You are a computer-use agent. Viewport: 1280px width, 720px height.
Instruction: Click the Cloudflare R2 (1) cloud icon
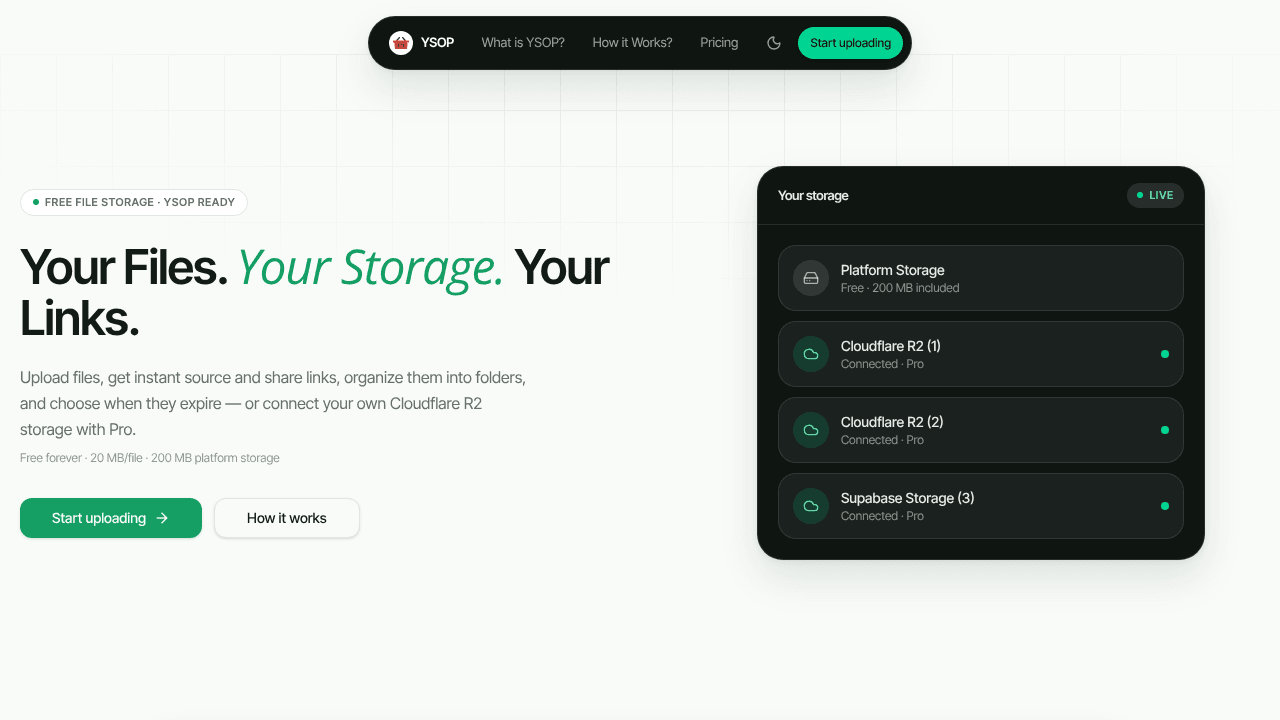click(811, 354)
